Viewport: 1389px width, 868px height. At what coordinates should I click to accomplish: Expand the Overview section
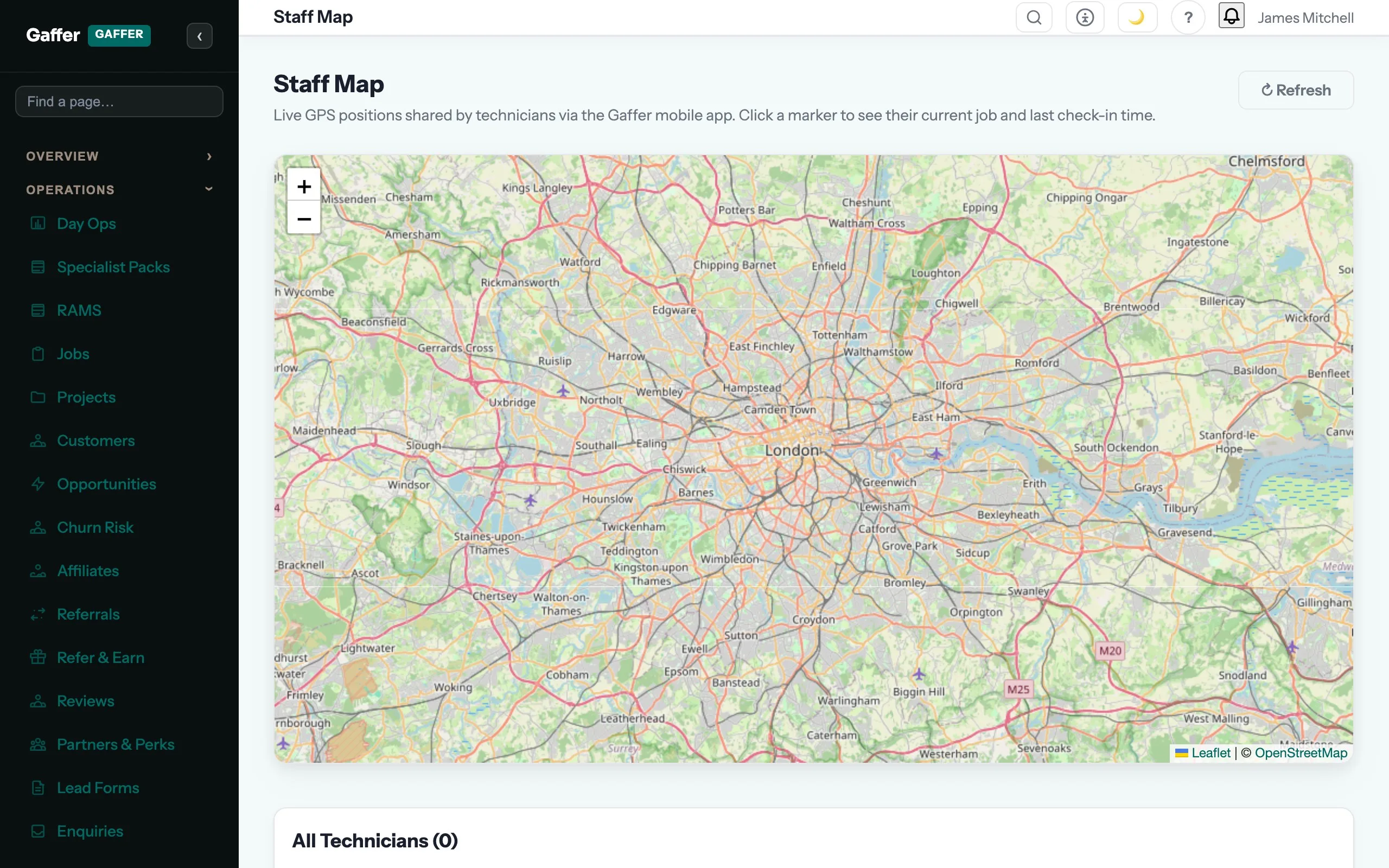click(x=119, y=156)
